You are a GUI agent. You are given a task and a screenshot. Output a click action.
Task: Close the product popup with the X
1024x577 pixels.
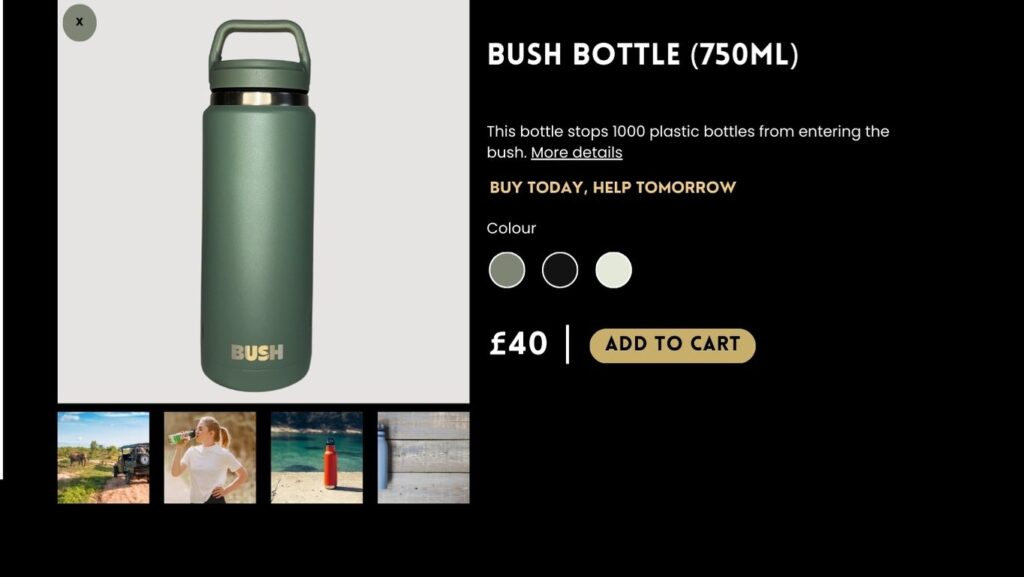pos(80,22)
